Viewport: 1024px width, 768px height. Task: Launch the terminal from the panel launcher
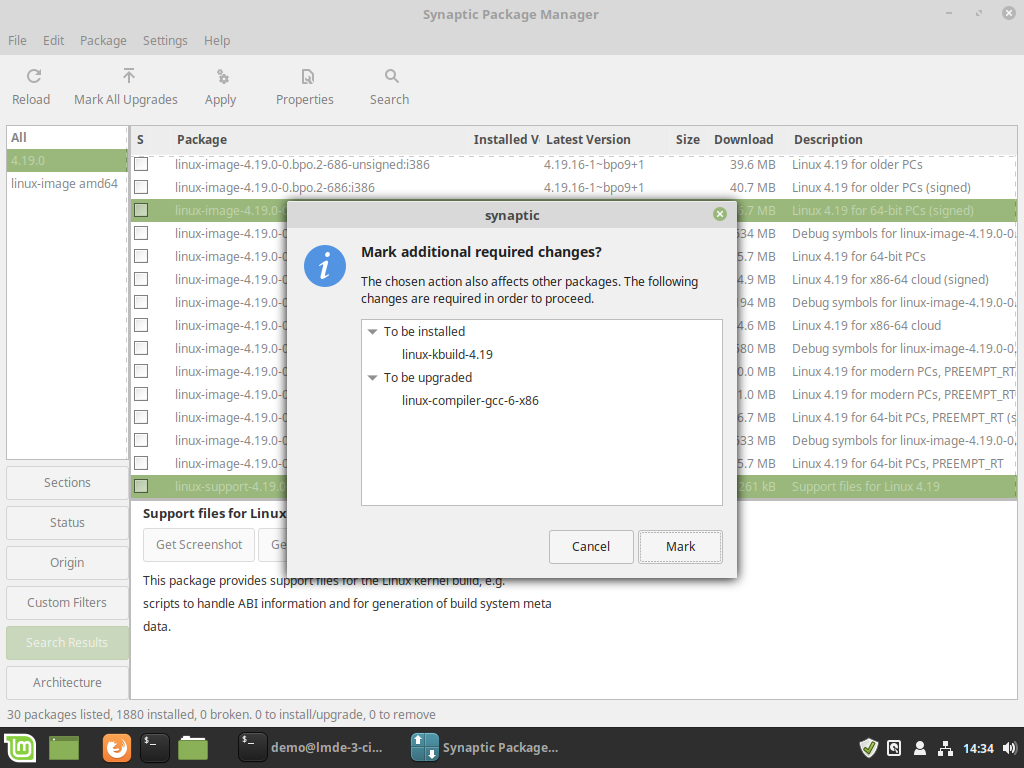pyautogui.click(x=155, y=748)
